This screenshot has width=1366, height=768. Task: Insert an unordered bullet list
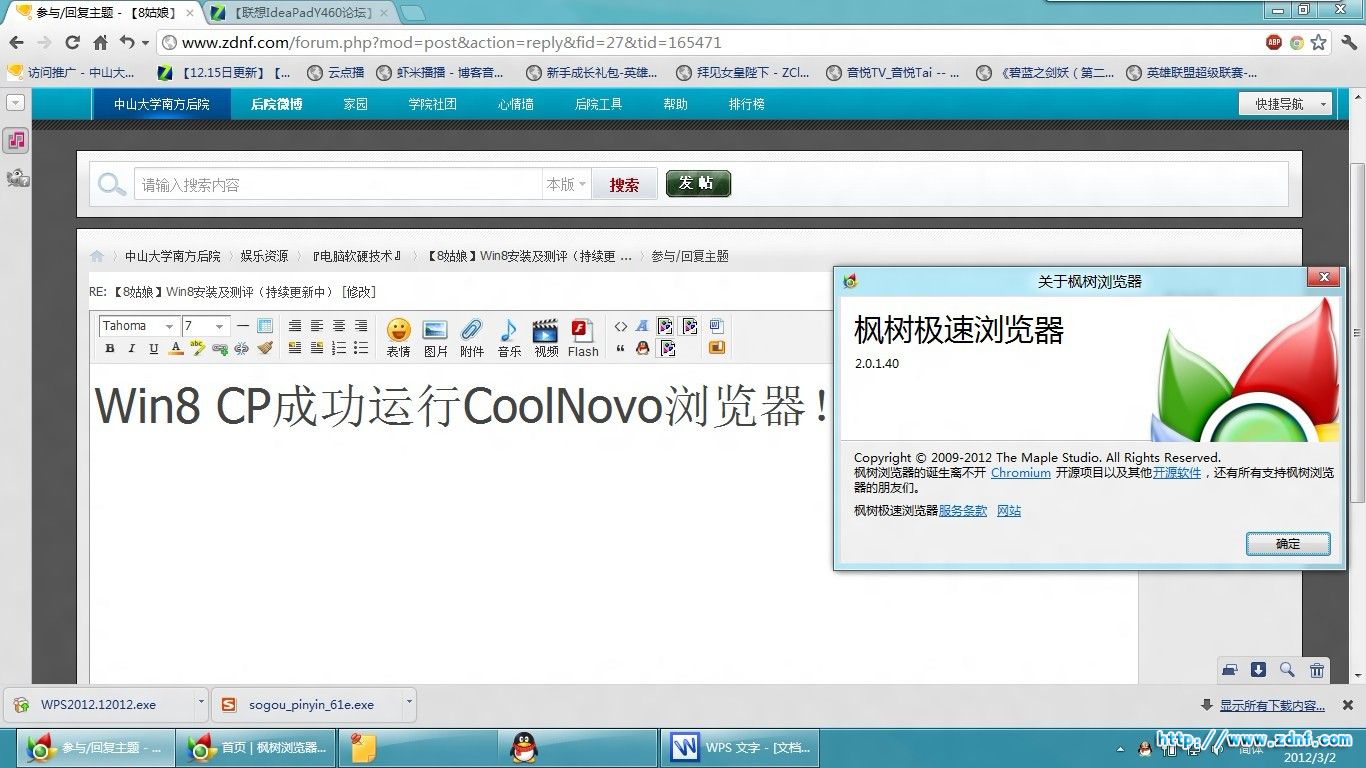point(361,348)
